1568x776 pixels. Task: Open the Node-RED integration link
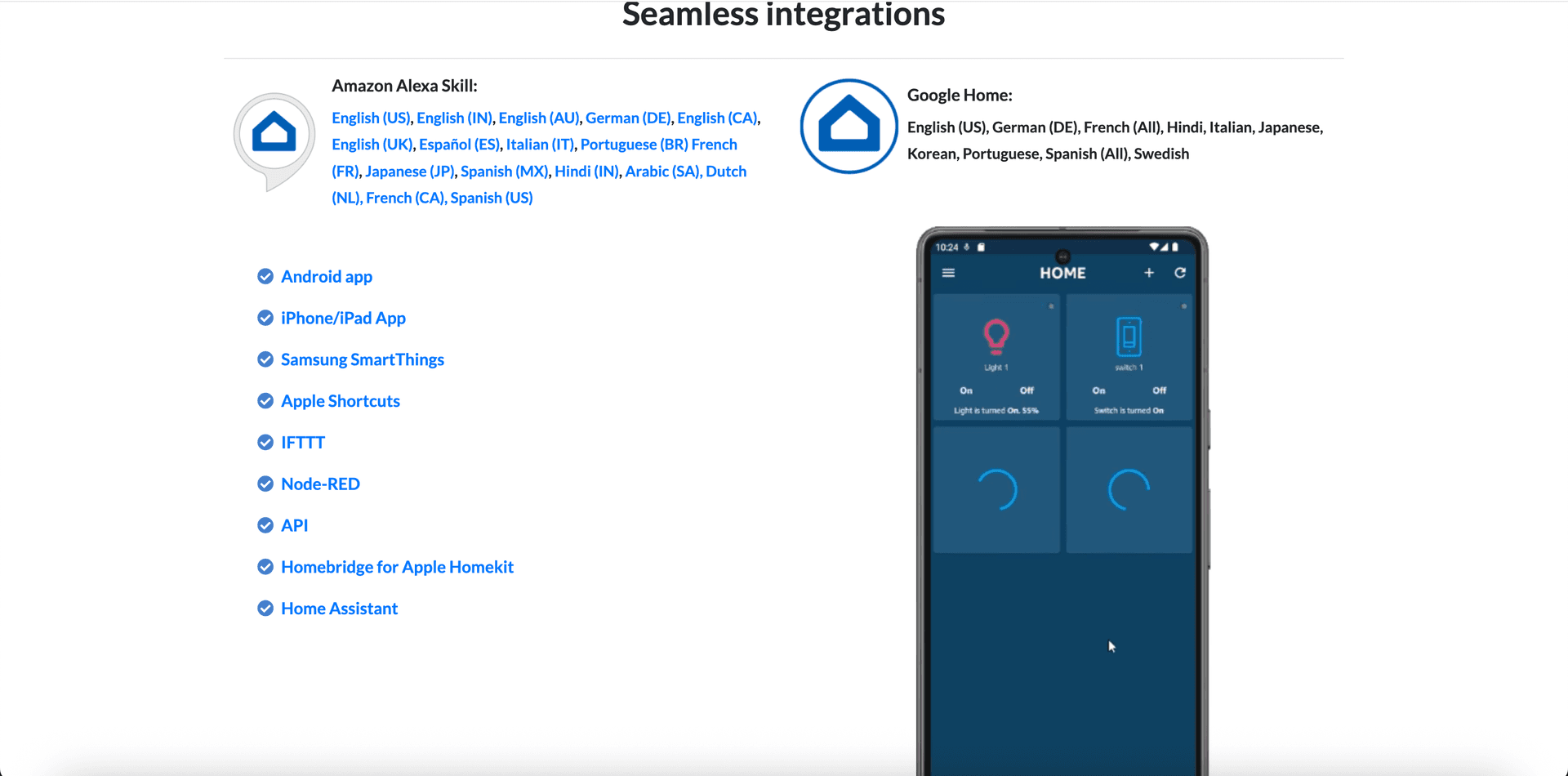pos(320,484)
